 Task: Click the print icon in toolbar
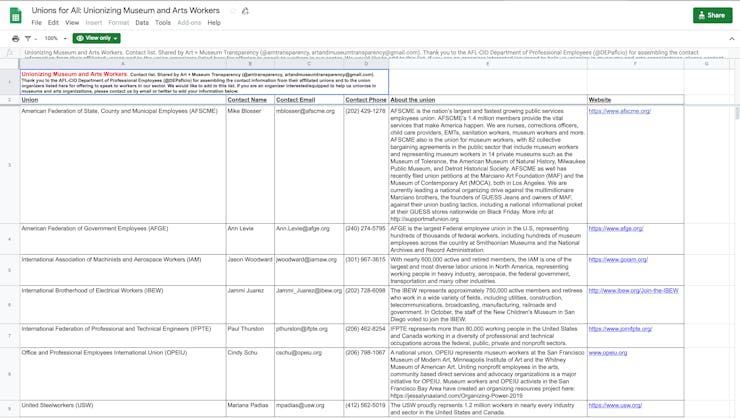(15, 39)
